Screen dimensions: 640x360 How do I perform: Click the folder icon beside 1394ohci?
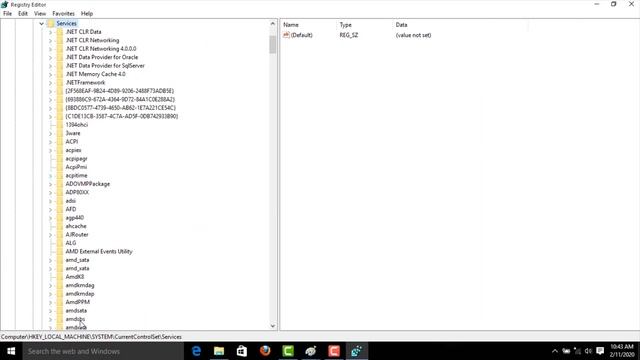pyautogui.click(x=60, y=125)
